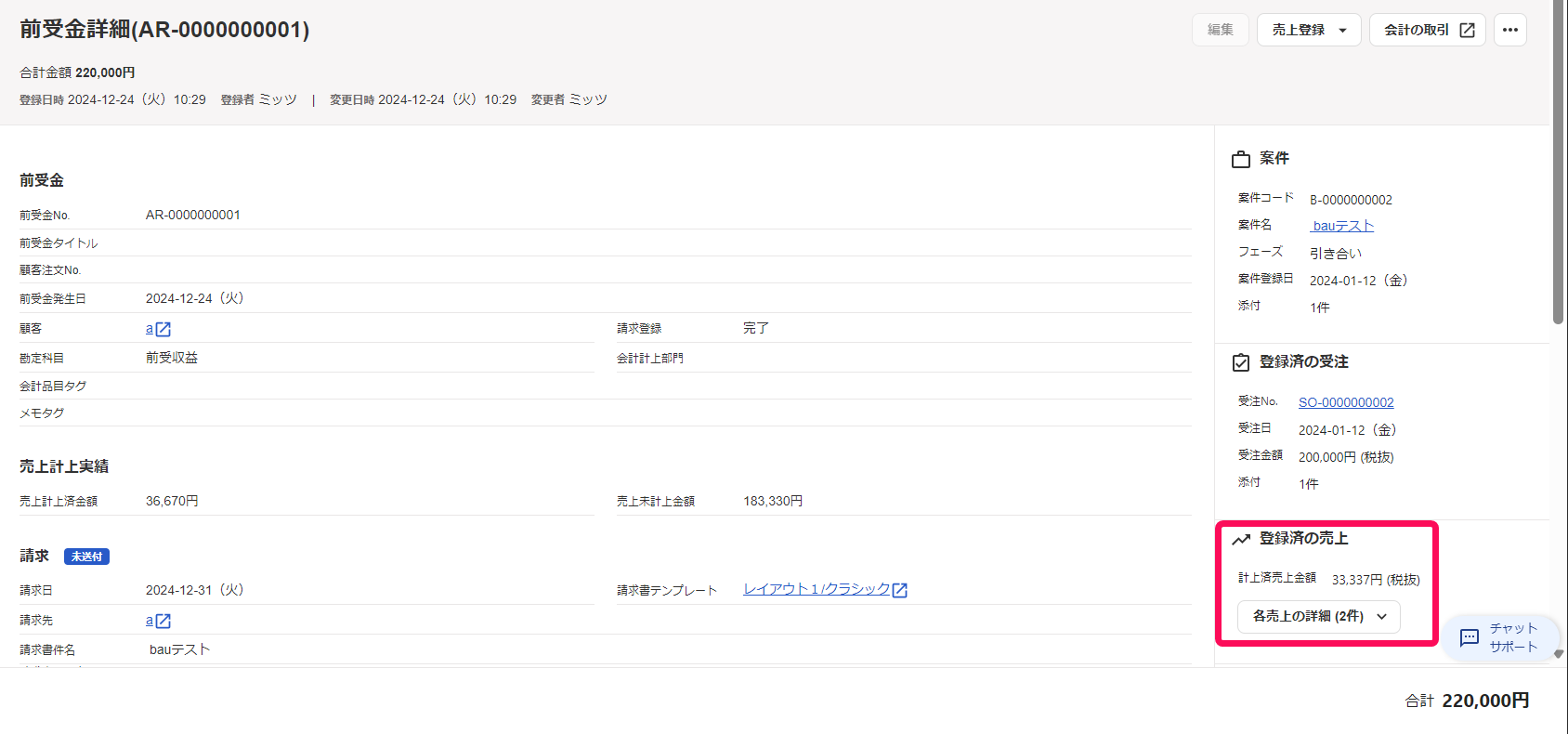Open the チャットサポート chat widget

pyautogui.click(x=1500, y=637)
